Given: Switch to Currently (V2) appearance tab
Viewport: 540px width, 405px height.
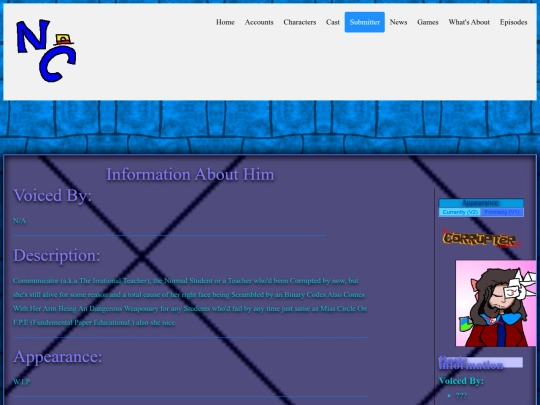Looking at the screenshot, I should coord(460,212).
